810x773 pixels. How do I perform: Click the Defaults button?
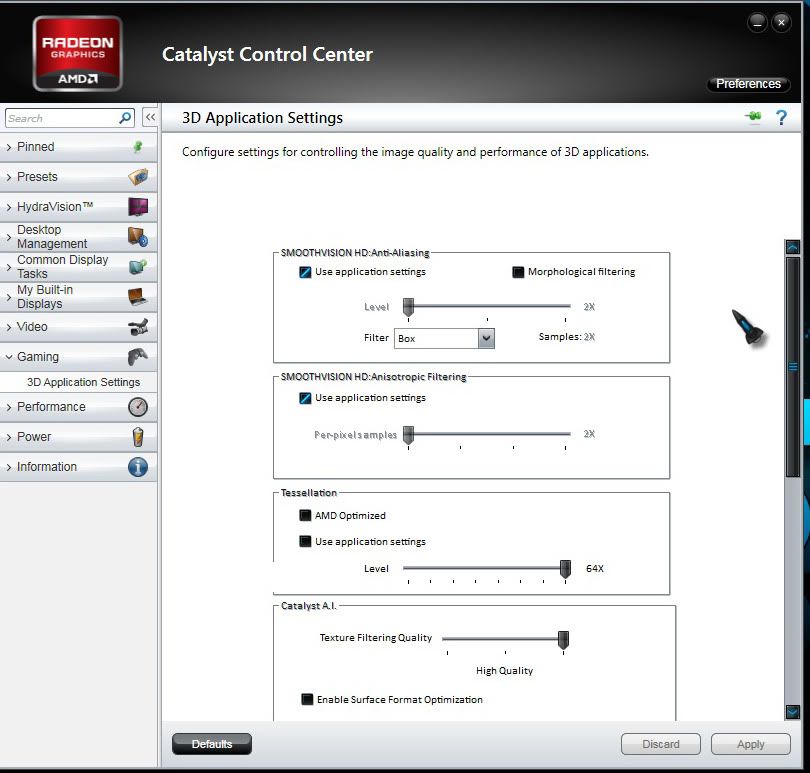(x=212, y=744)
